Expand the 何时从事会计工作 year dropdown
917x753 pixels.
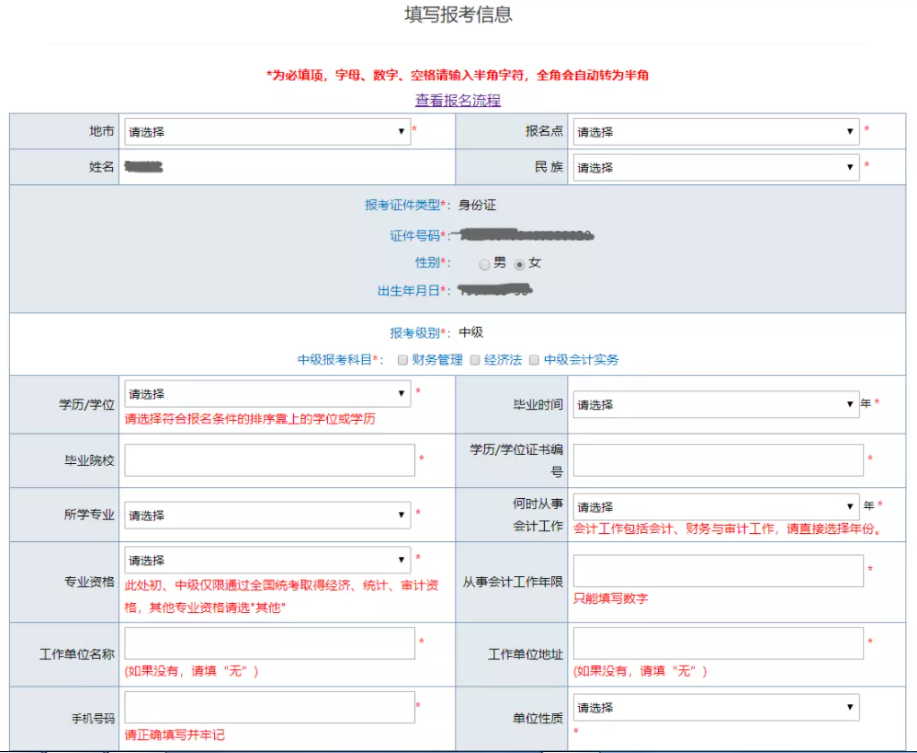pos(715,507)
